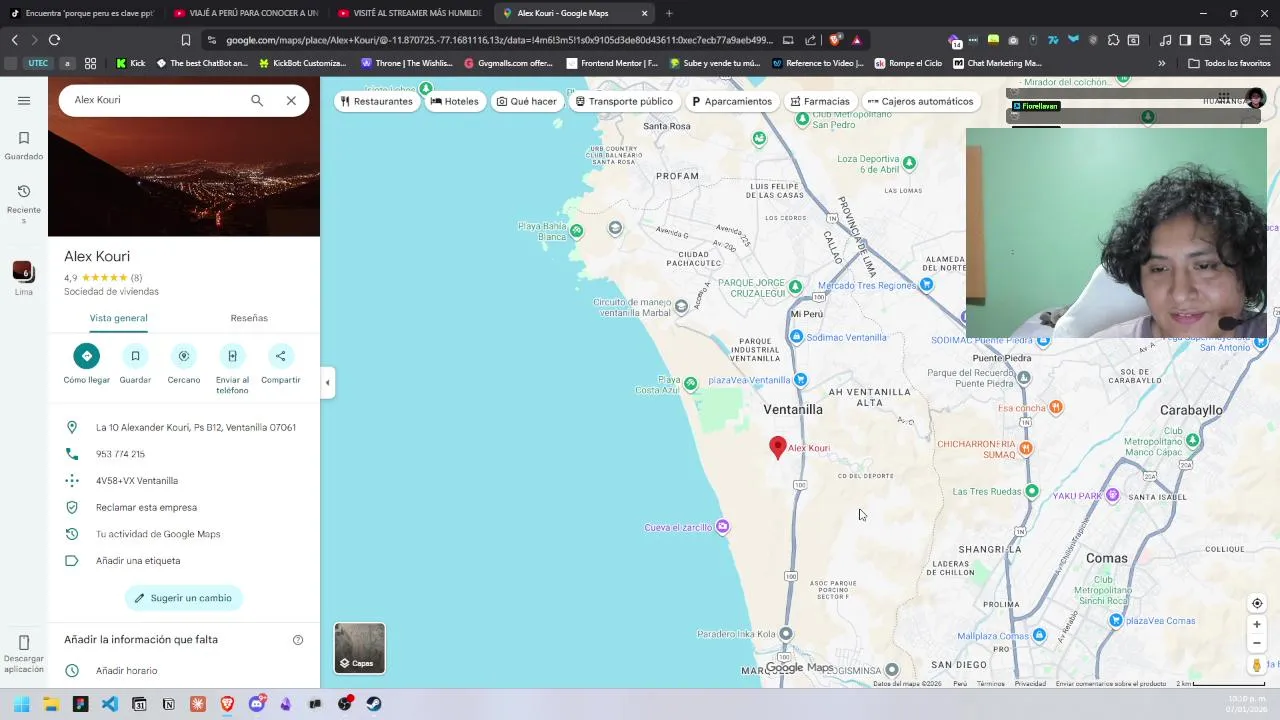Zoom in with the plus button
Screen dimensions: 1280x720
coord(1257,625)
